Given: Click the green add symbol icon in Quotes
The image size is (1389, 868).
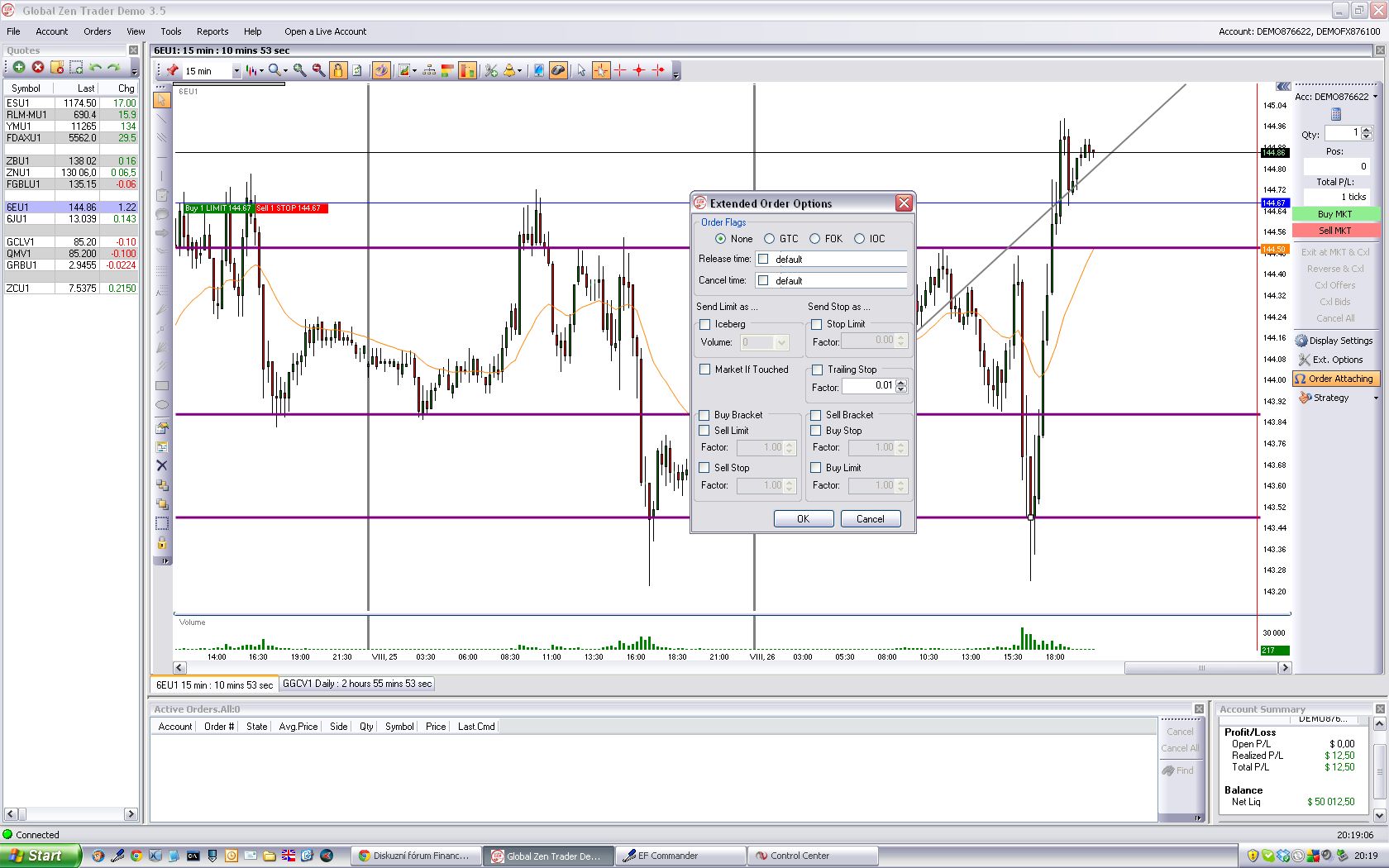Looking at the screenshot, I should (x=18, y=67).
